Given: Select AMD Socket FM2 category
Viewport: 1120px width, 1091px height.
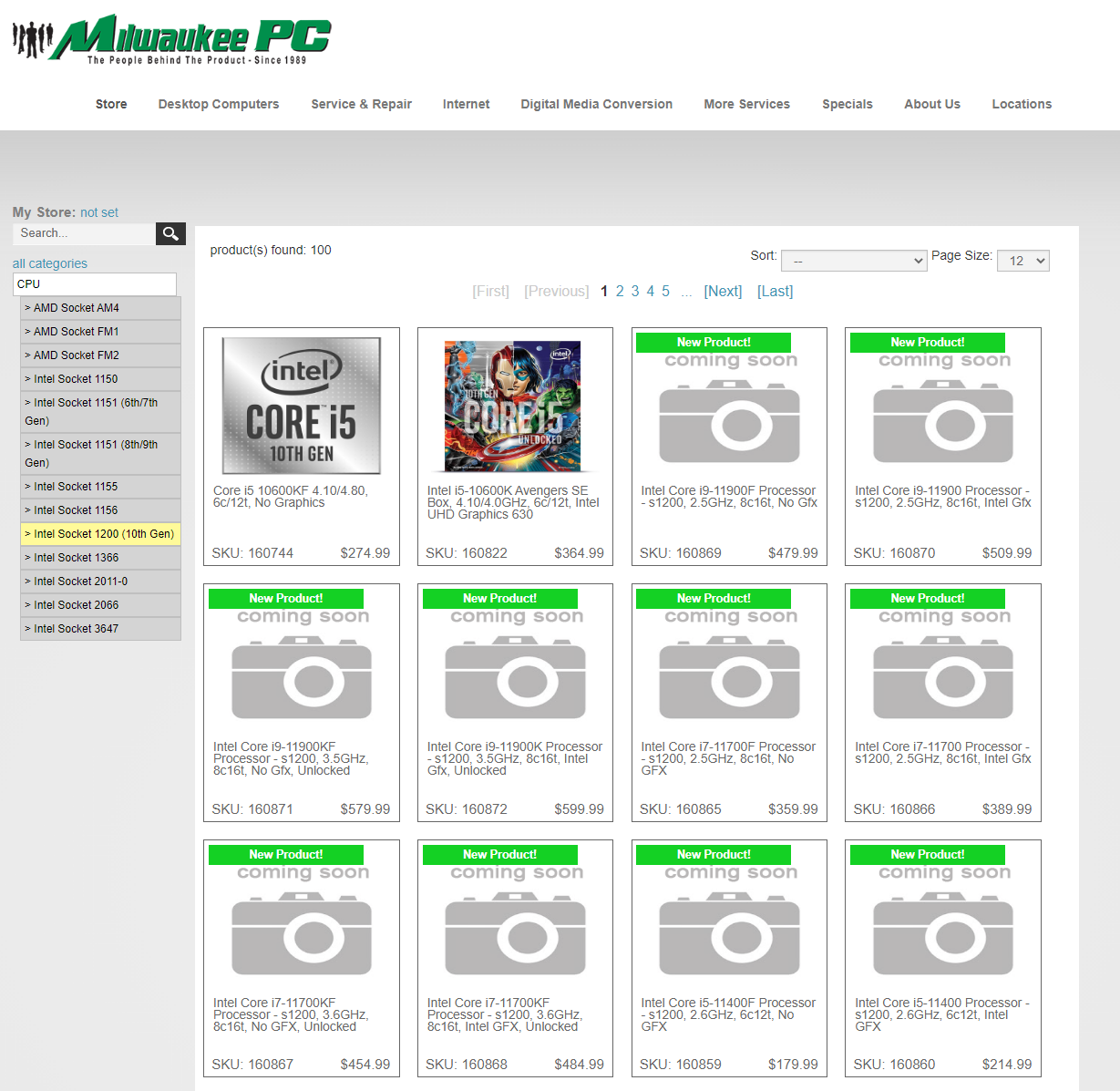Looking at the screenshot, I should point(101,355).
